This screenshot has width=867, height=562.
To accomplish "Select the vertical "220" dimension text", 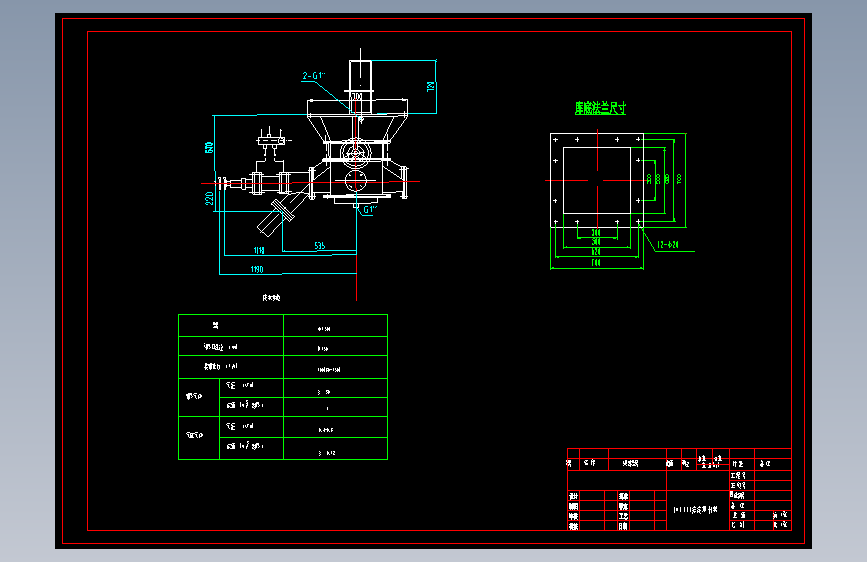I will 209,199.
